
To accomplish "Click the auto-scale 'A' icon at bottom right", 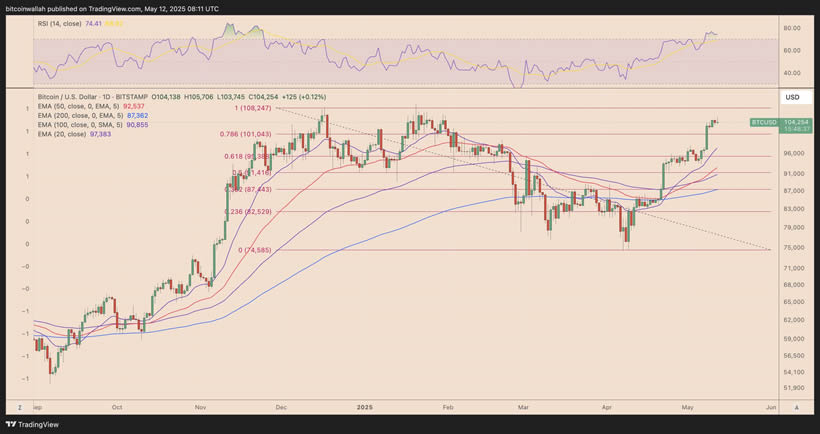I will tap(796, 408).
